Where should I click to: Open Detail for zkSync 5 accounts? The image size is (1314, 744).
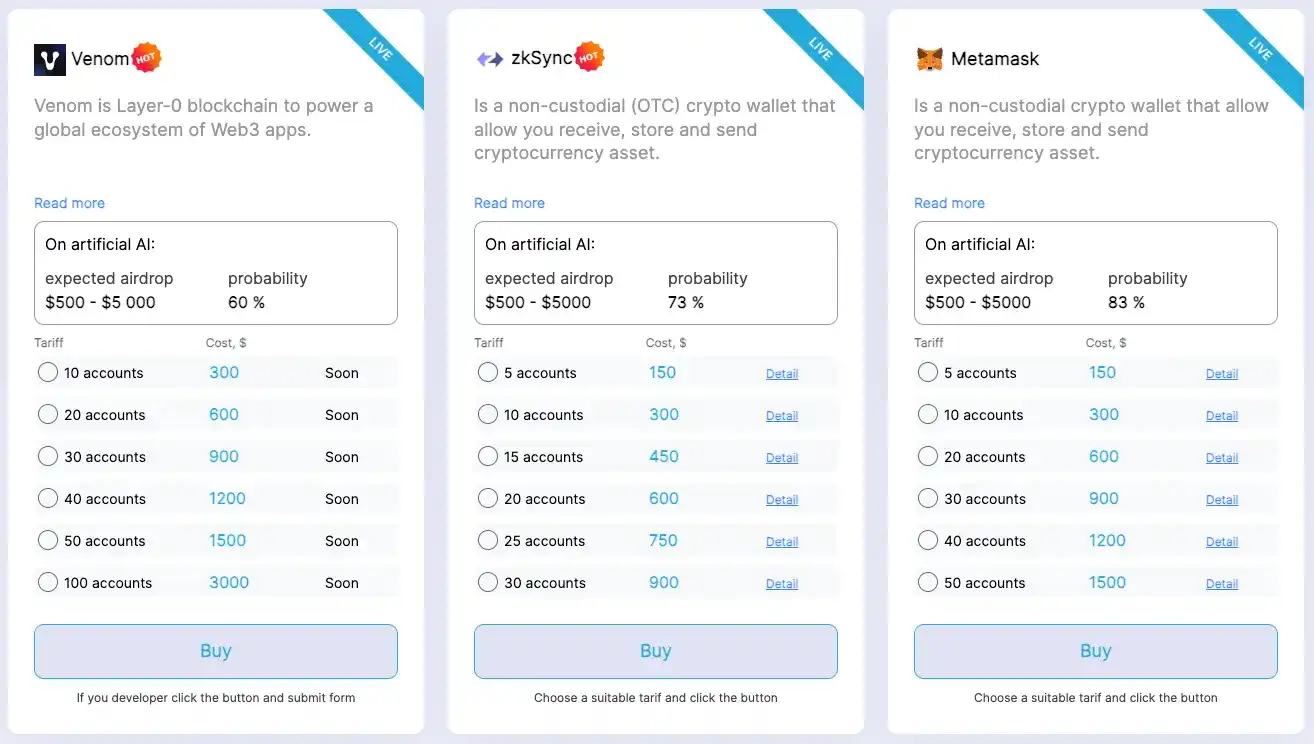(782, 374)
